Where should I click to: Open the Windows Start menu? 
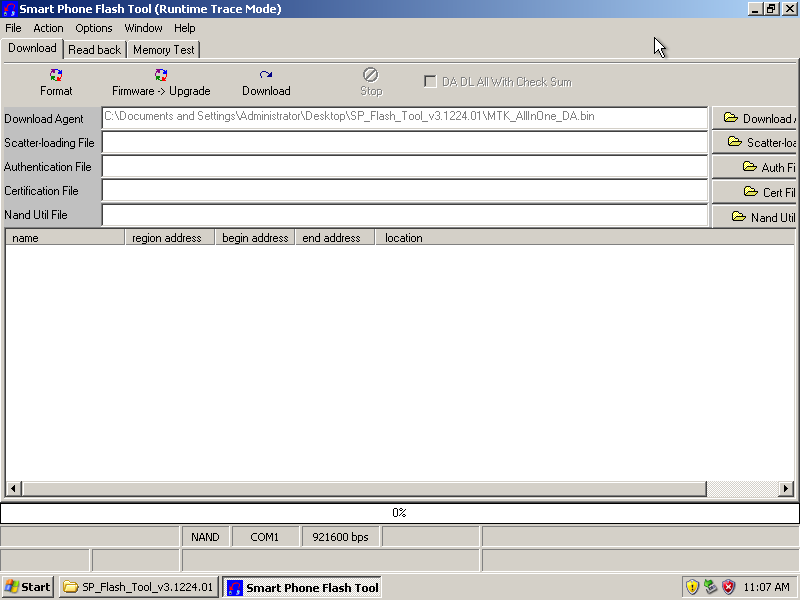pyautogui.click(x=28, y=587)
